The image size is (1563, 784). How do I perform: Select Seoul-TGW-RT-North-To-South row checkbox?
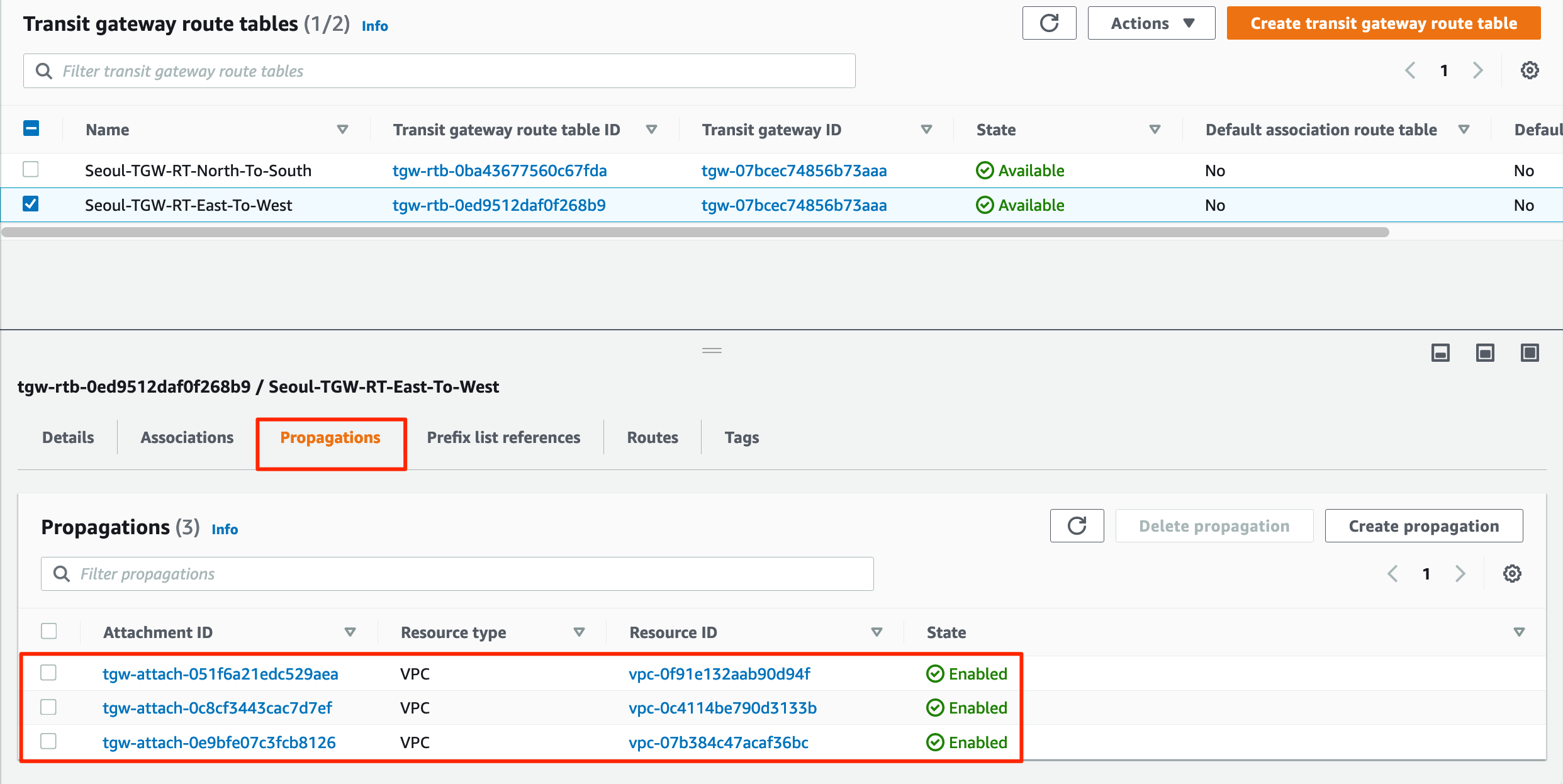click(31, 170)
